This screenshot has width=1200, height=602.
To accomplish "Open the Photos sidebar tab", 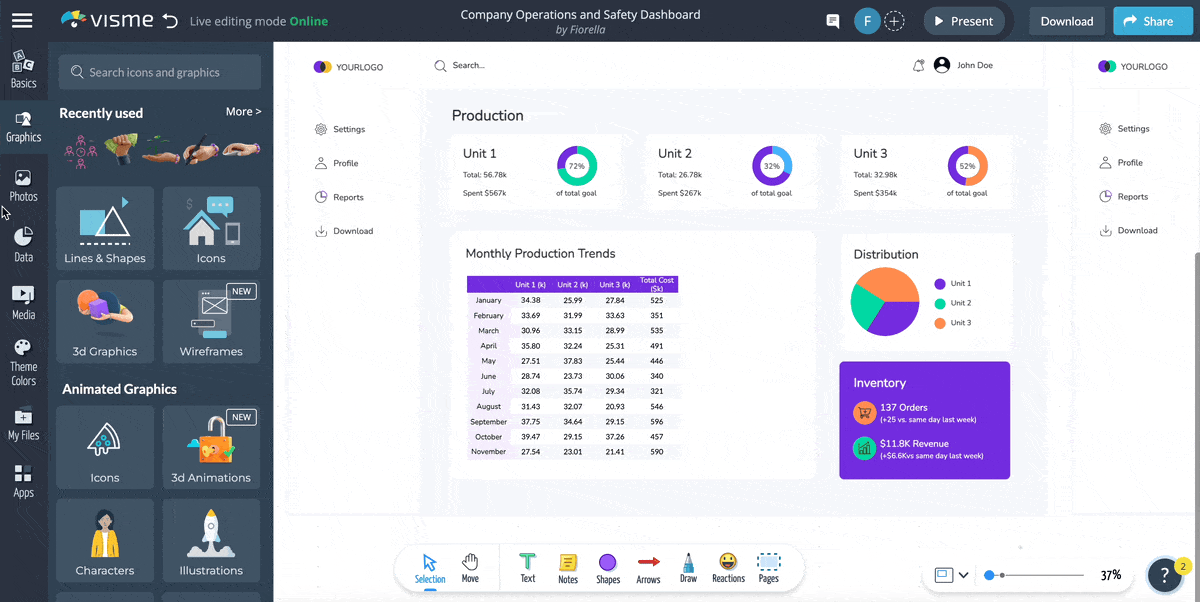I will 23,186.
